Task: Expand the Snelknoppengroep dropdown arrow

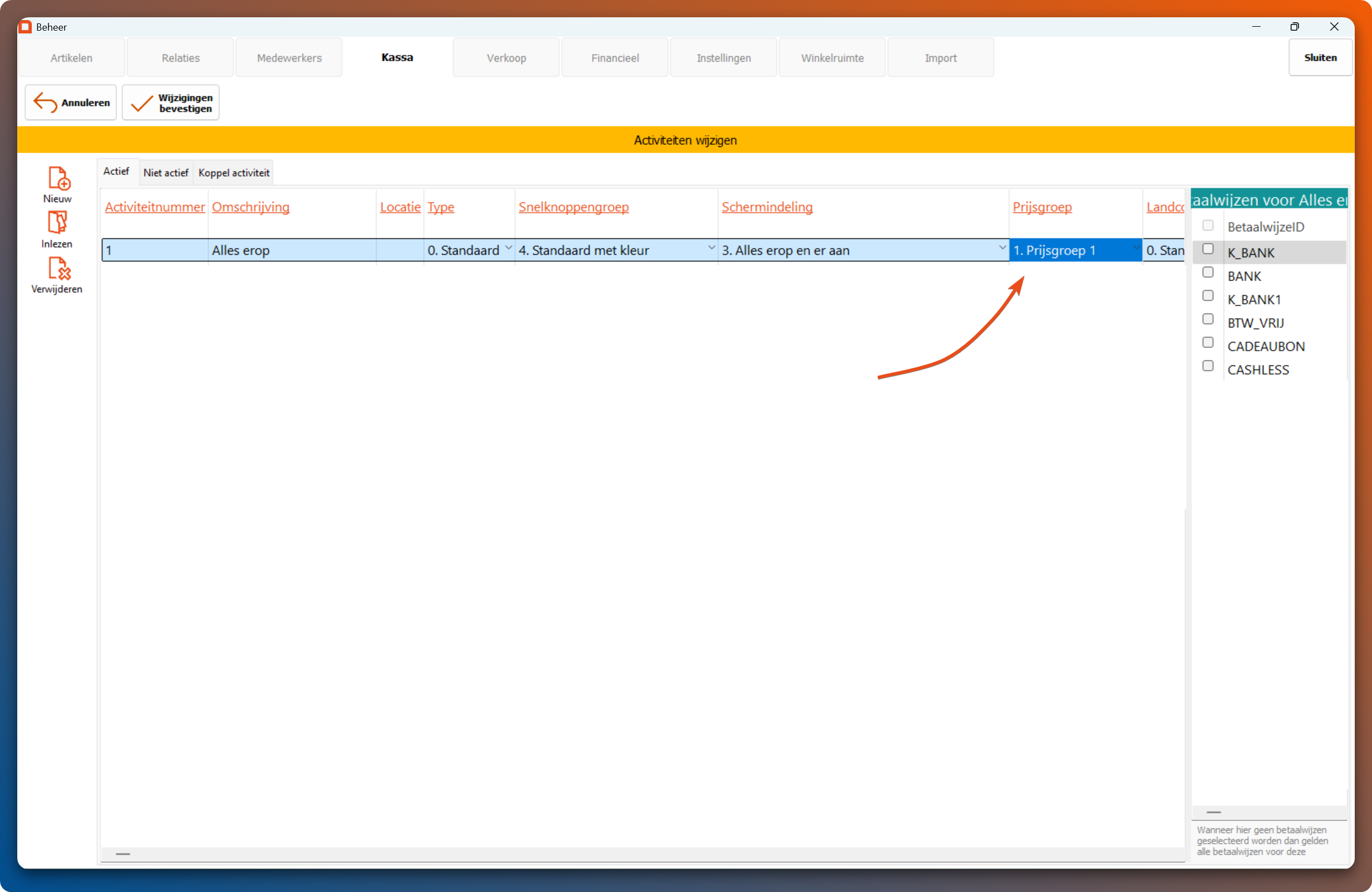Action: tap(711, 248)
